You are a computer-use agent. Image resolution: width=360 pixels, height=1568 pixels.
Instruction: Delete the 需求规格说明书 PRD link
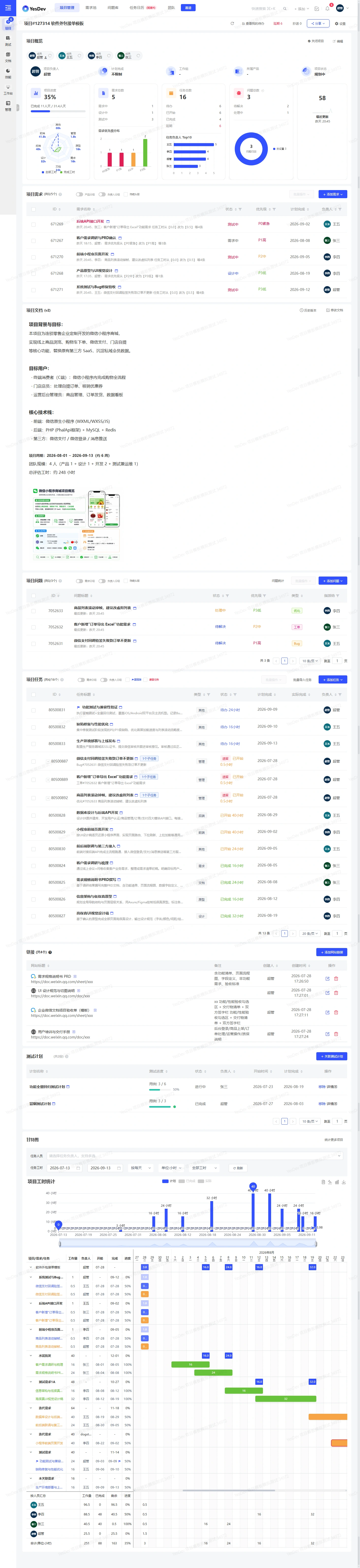coord(336,979)
